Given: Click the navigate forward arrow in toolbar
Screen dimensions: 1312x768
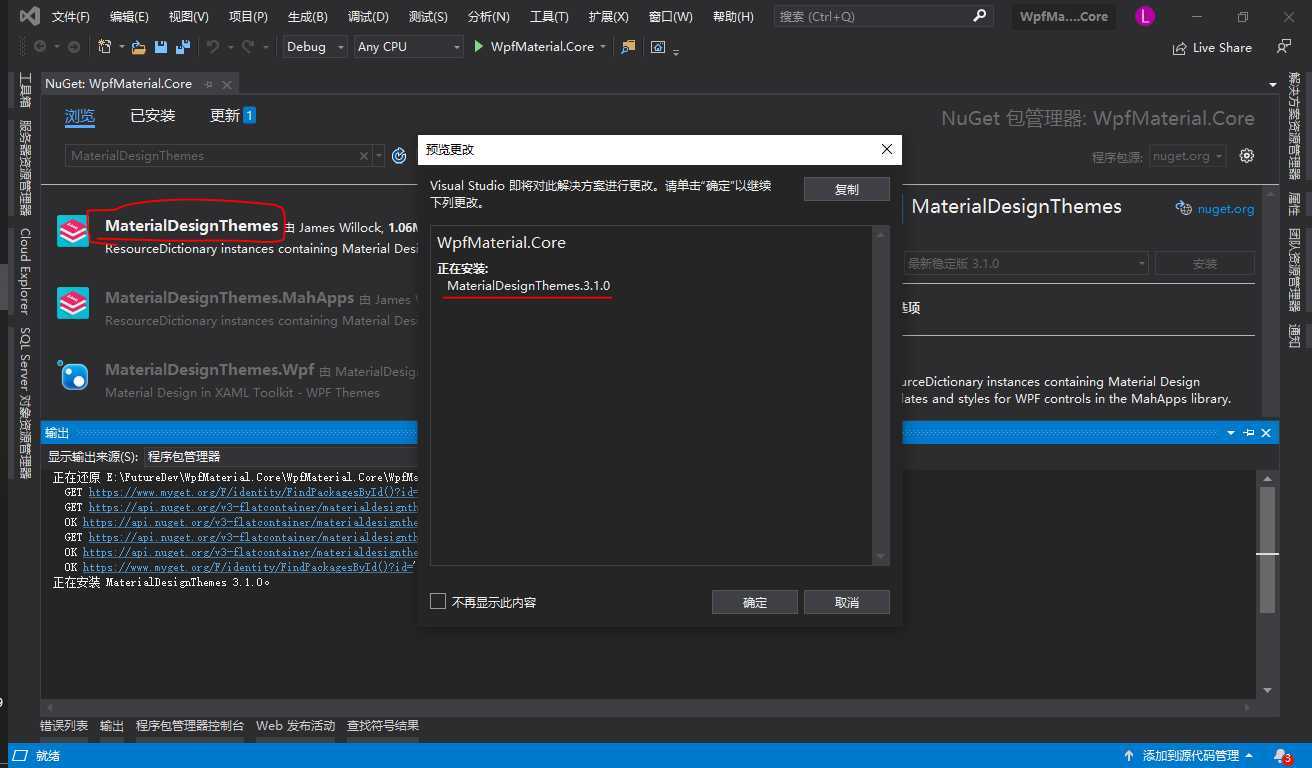Looking at the screenshot, I should pos(73,47).
